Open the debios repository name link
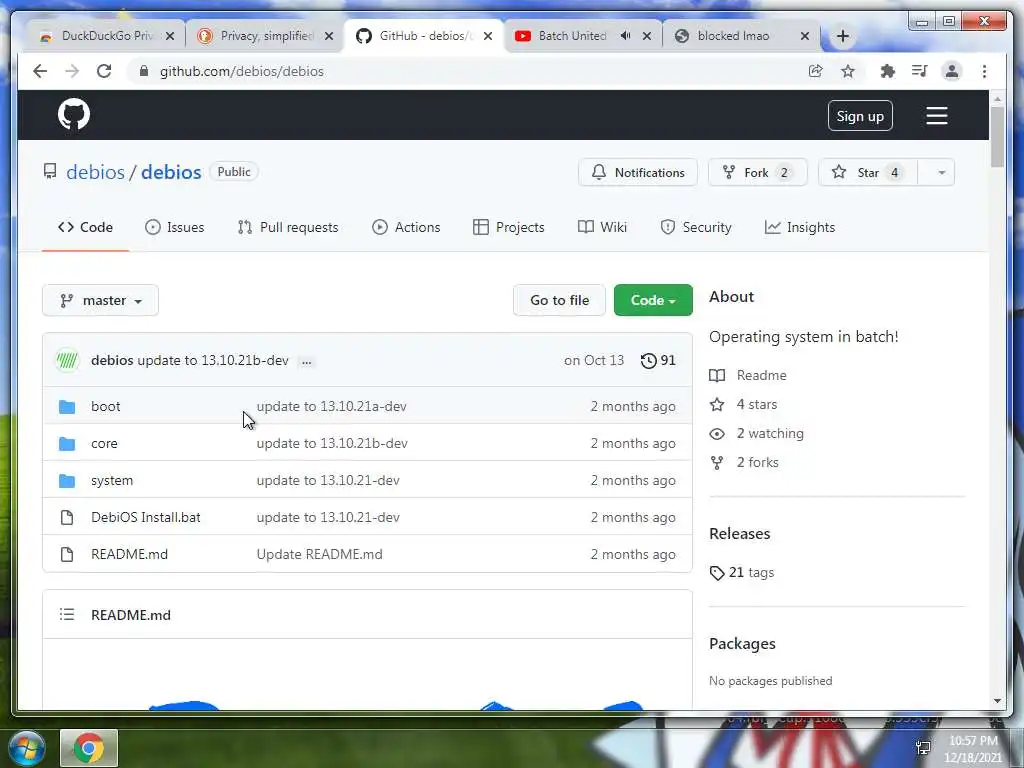The width and height of the screenshot is (1024, 768). (x=171, y=172)
